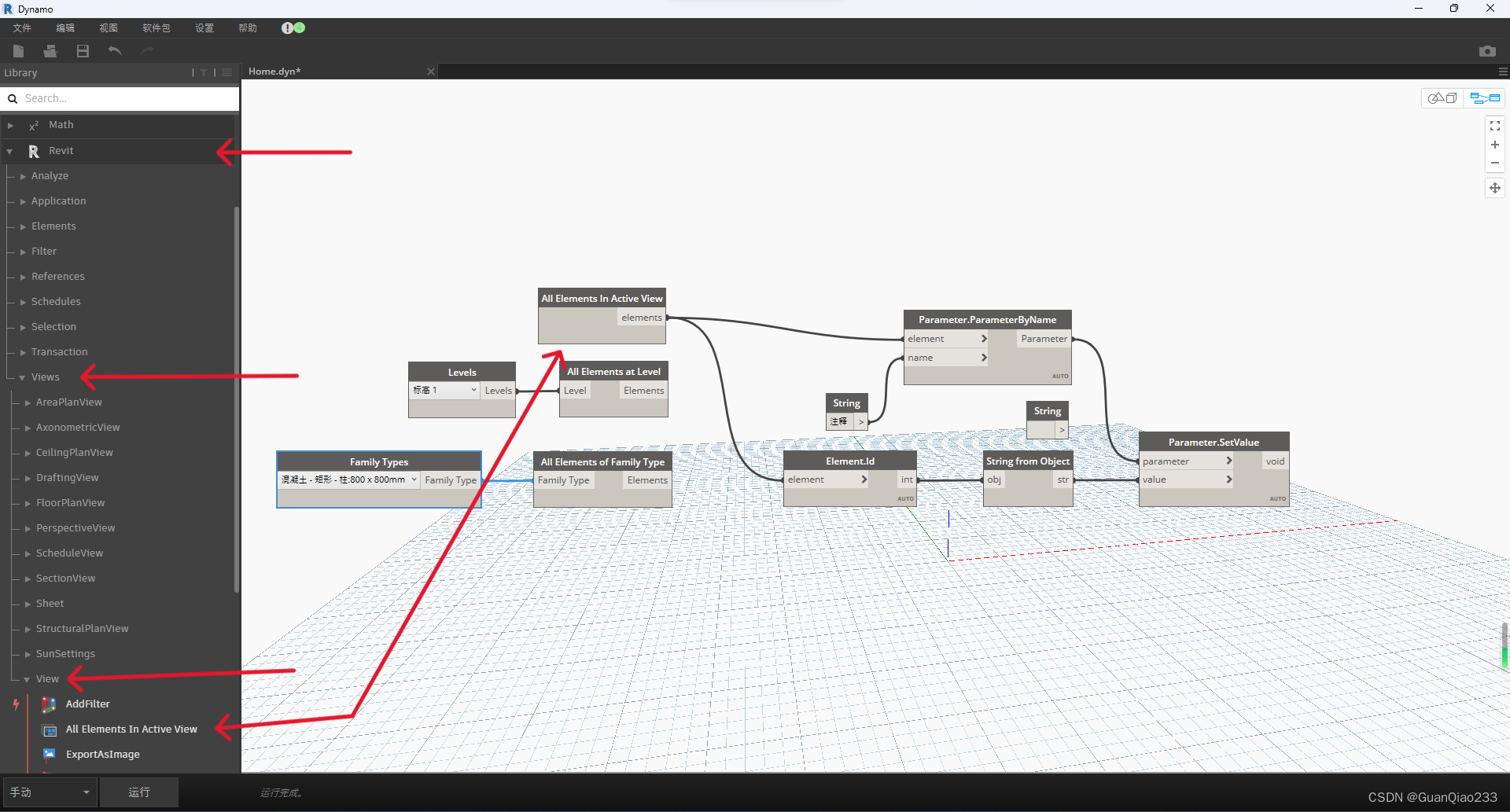The width and height of the screenshot is (1510, 812).
Task: Capture the workspace with the camera icon
Action: [x=1487, y=50]
